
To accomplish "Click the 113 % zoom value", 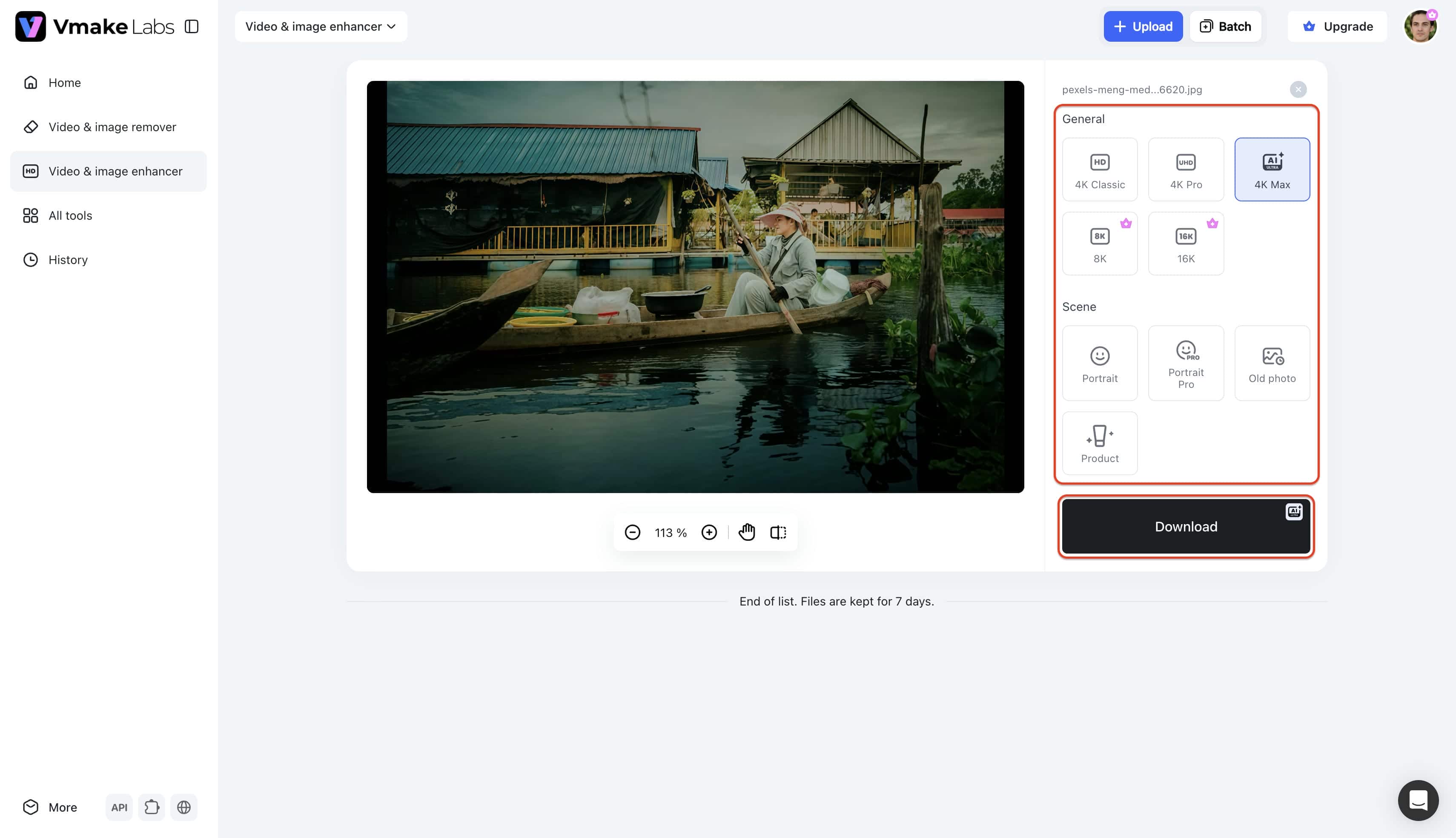I will tap(670, 533).
